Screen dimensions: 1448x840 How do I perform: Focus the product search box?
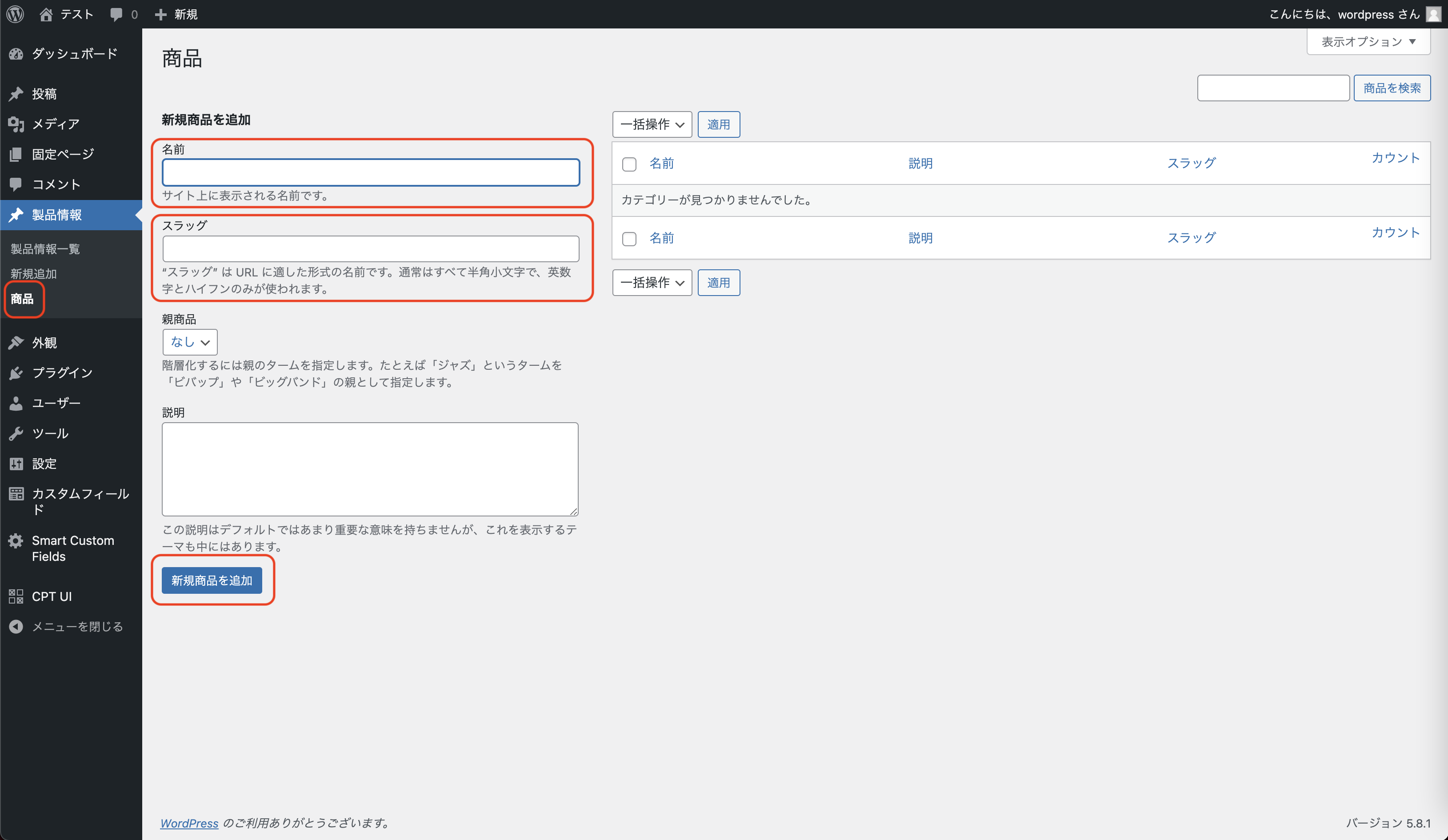coord(1273,88)
